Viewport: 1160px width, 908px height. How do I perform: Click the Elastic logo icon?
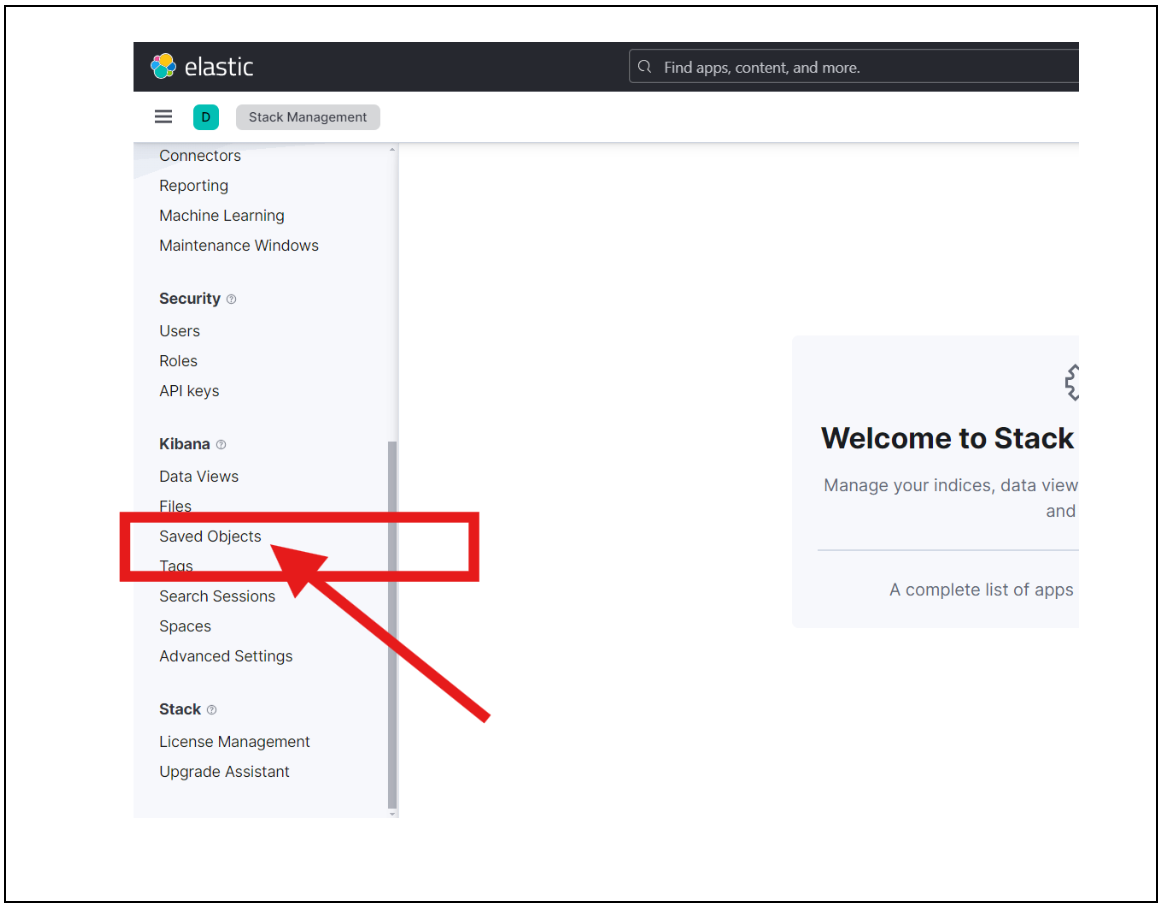coord(163,67)
